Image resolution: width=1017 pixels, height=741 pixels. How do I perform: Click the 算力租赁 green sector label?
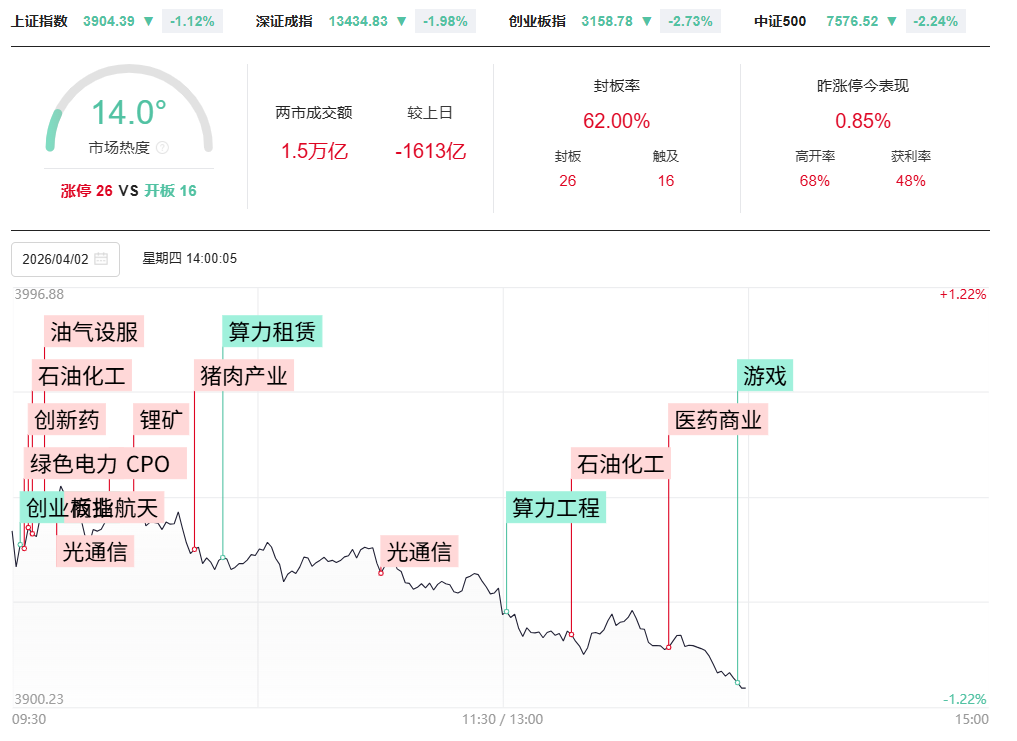pos(272,331)
